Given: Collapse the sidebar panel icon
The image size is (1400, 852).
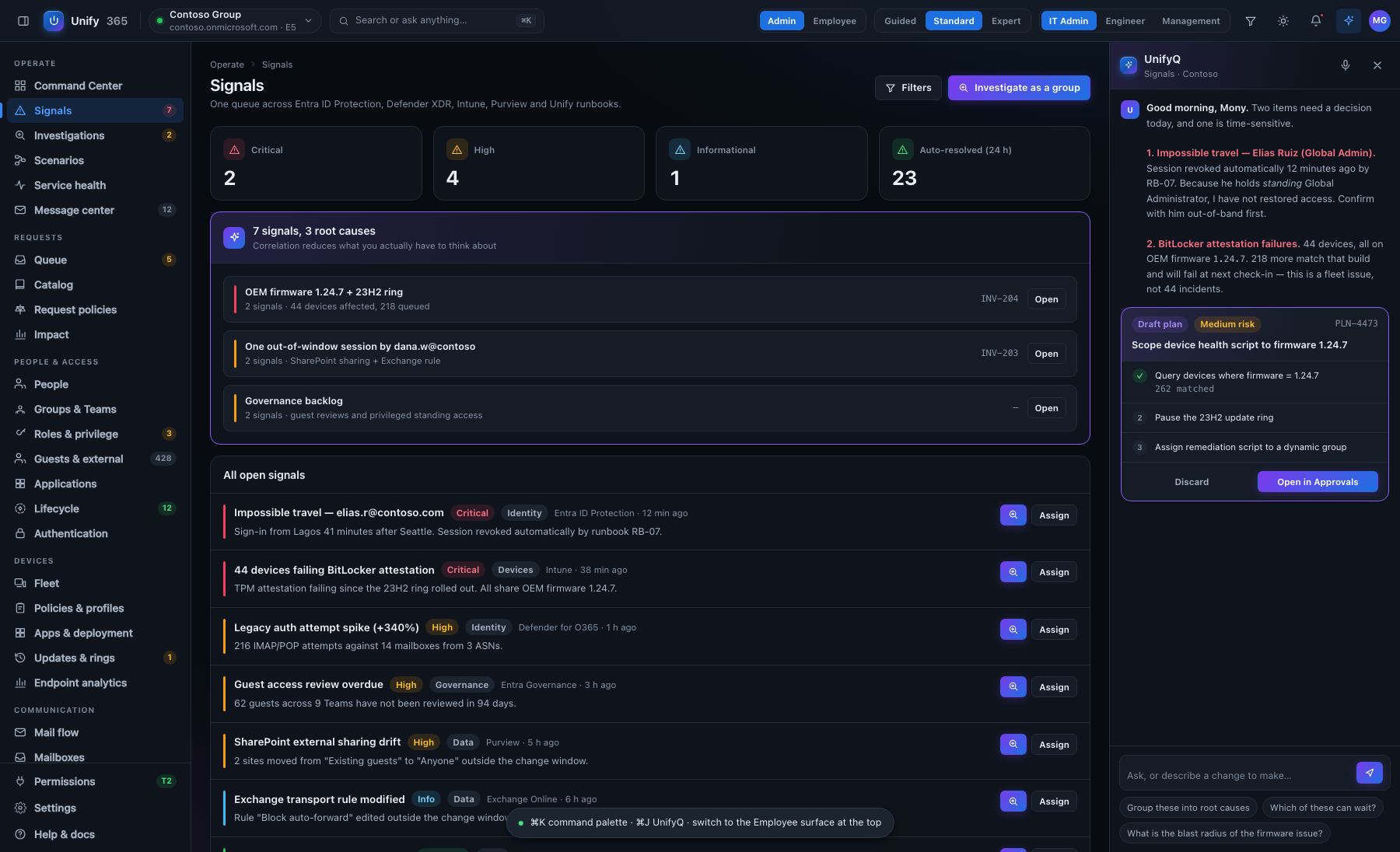Looking at the screenshot, I should (x=23, y=21).
